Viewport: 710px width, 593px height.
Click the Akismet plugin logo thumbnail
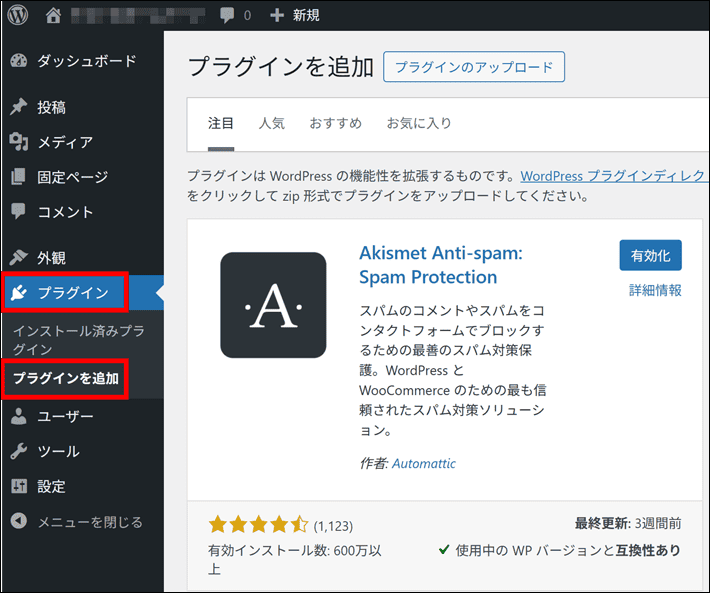click(x=273, y=305)
